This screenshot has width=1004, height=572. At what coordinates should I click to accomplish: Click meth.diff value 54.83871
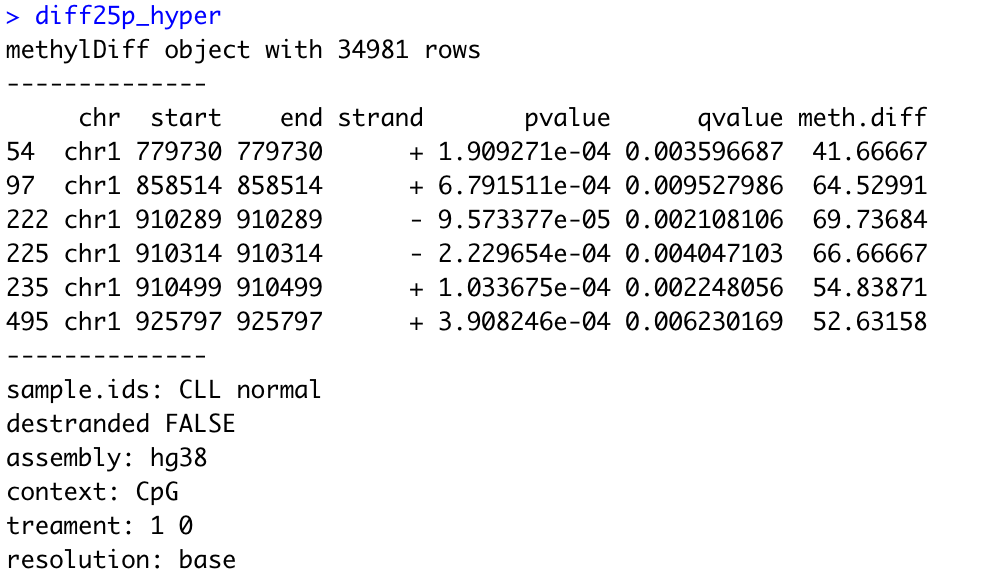870,288
